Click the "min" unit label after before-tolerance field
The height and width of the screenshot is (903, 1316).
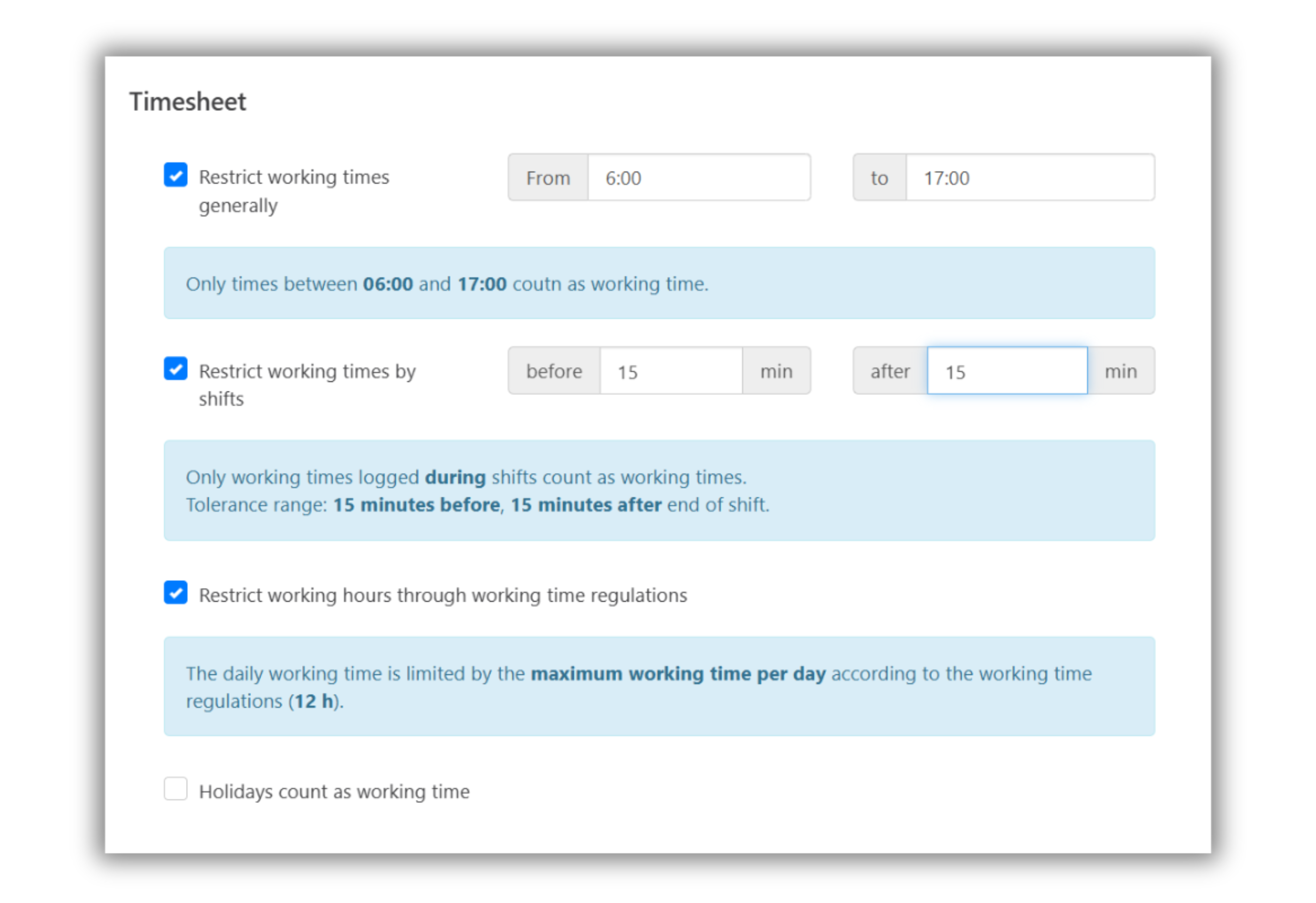776,371
